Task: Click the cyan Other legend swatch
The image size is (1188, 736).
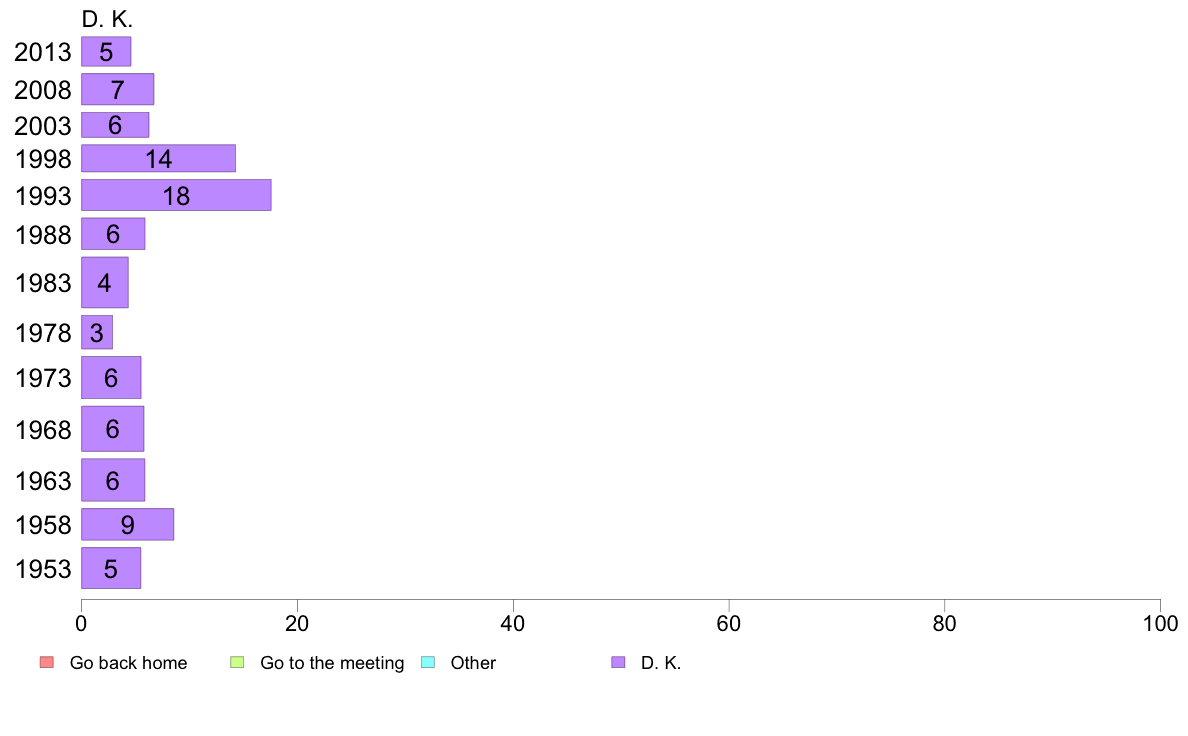Action: click(x=428, y=662)
